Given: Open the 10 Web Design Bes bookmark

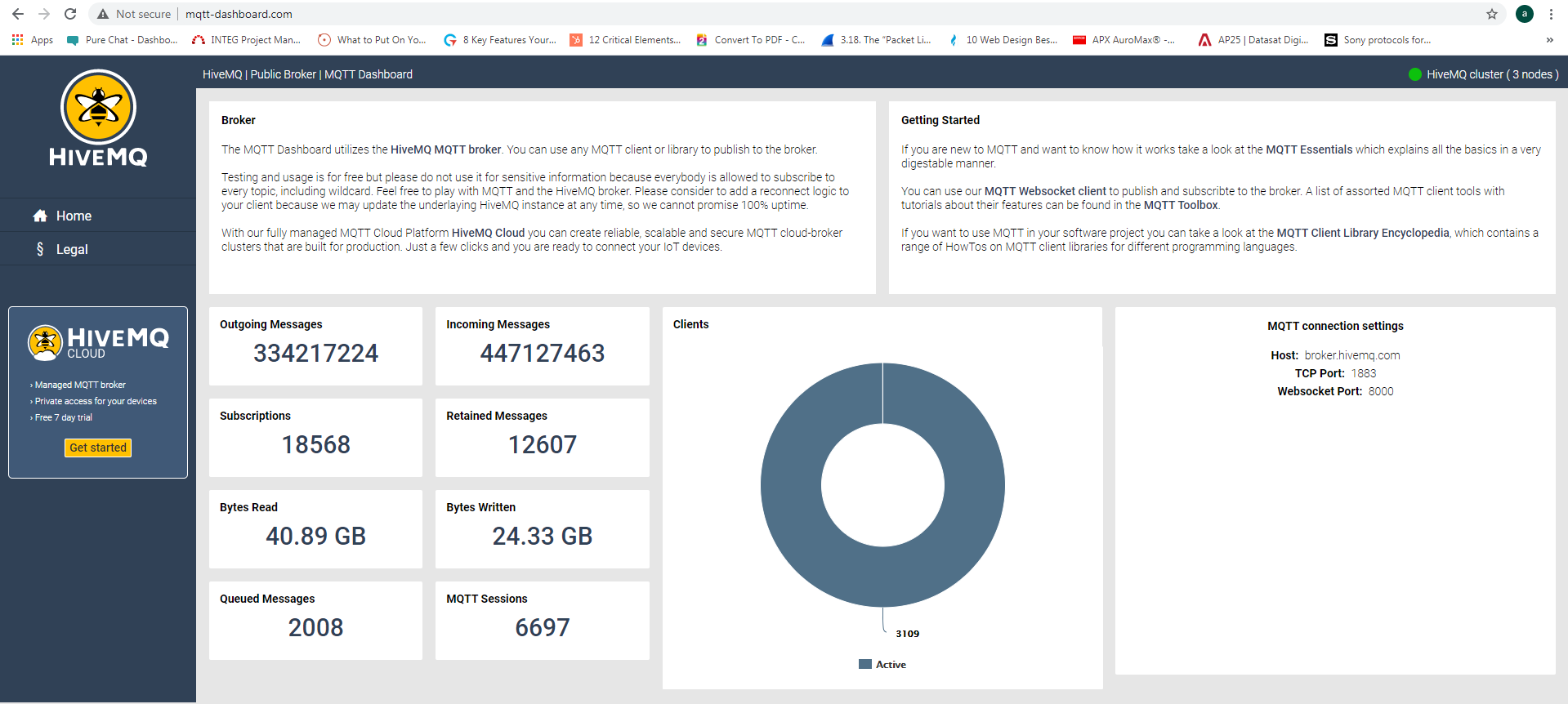Looking at the screenshot, I should coord(1003,39).
